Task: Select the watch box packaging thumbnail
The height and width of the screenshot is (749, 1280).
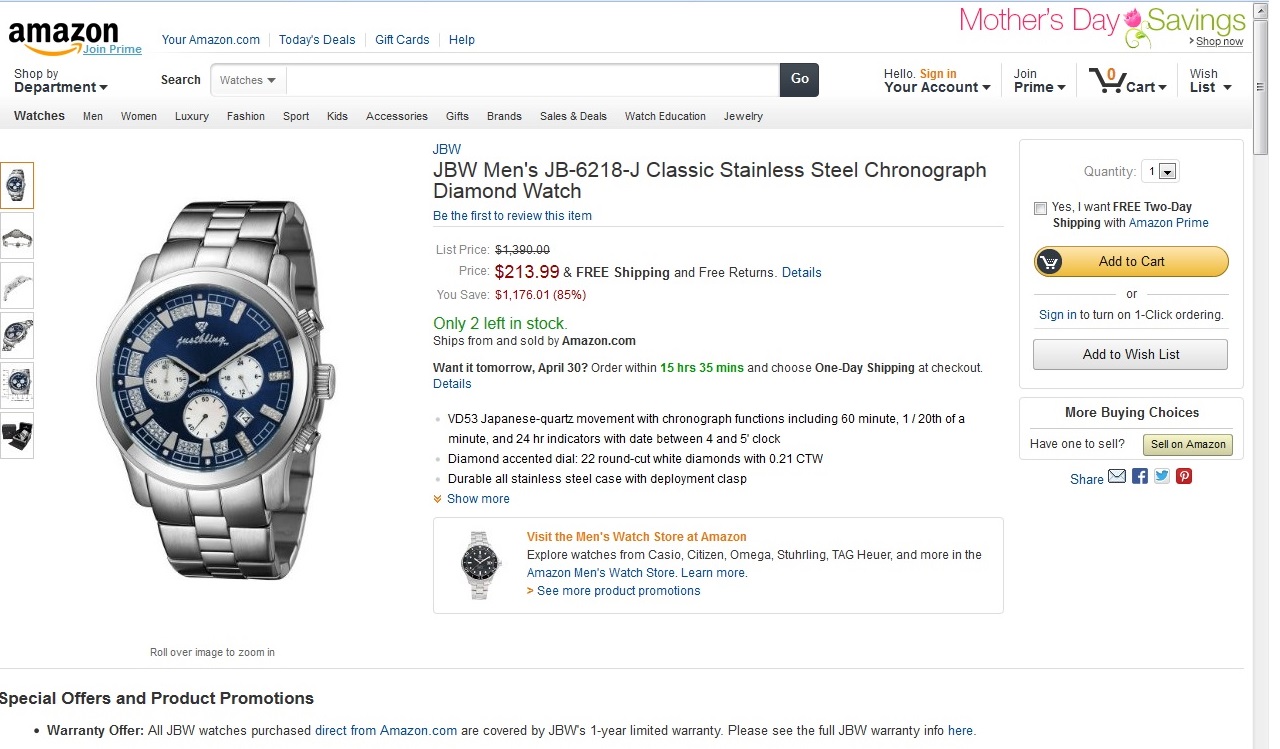Action: [x=17, y=436]
